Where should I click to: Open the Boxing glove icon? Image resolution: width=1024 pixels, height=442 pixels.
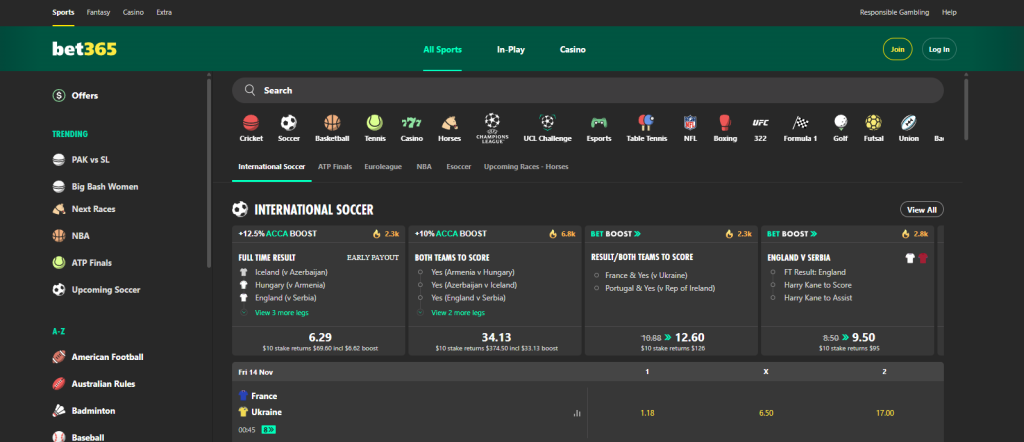click(725, 122)
